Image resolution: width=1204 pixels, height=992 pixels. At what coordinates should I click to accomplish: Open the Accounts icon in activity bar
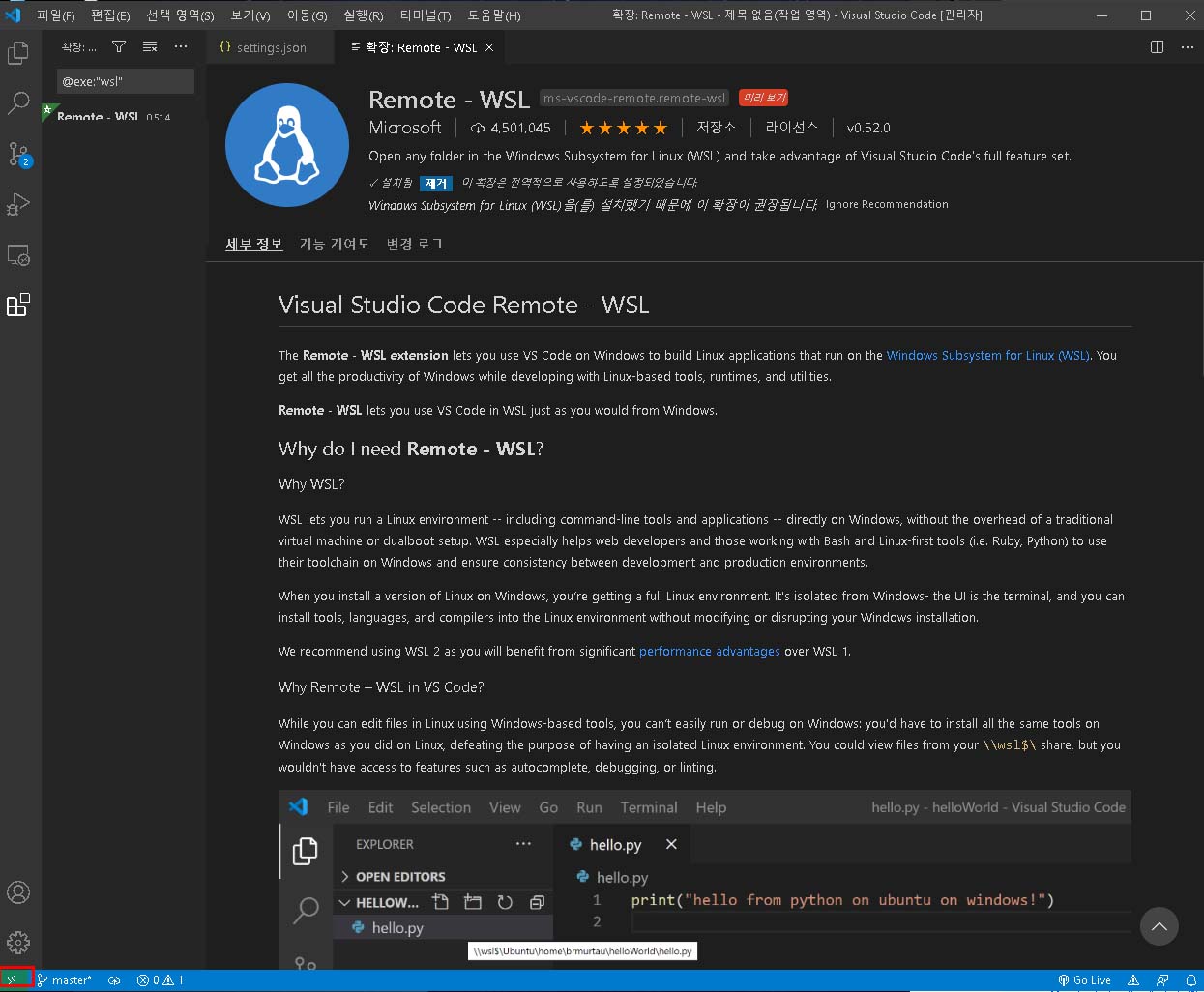(18, 892)
